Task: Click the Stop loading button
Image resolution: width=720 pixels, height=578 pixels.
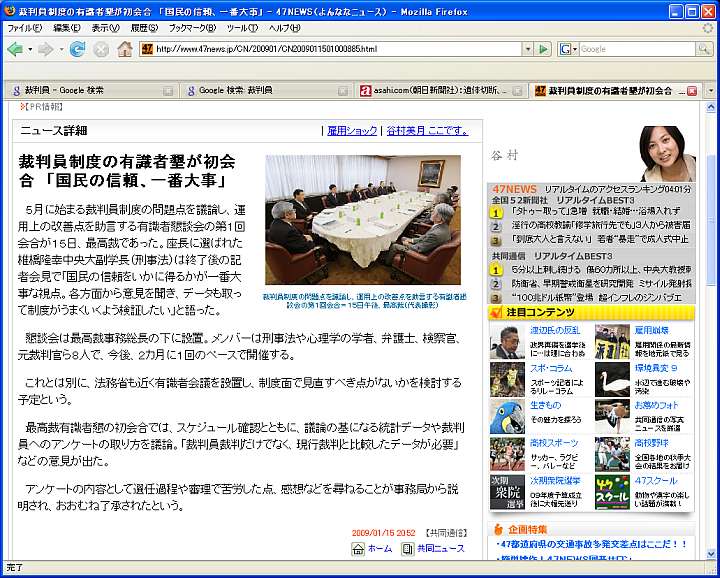Action: [x=101, y=49]
